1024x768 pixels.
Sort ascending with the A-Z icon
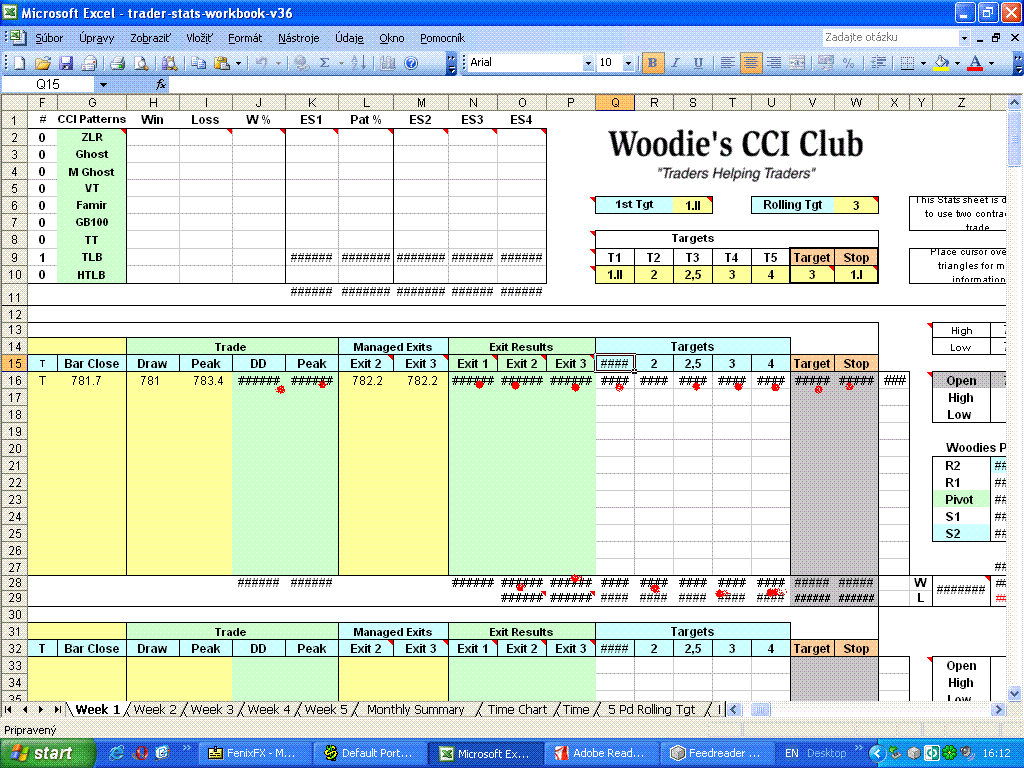[359, 63]
